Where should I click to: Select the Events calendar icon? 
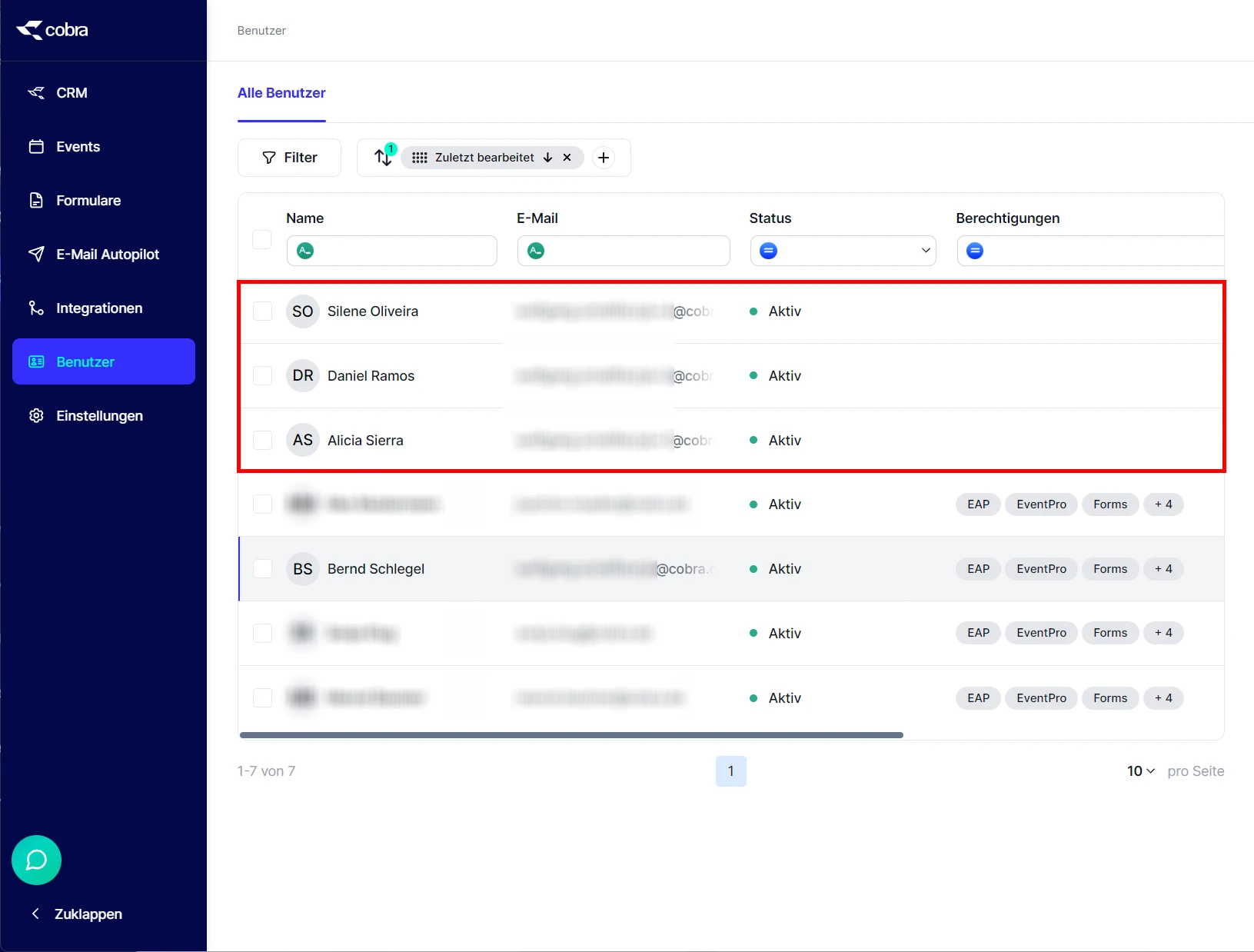36,146
